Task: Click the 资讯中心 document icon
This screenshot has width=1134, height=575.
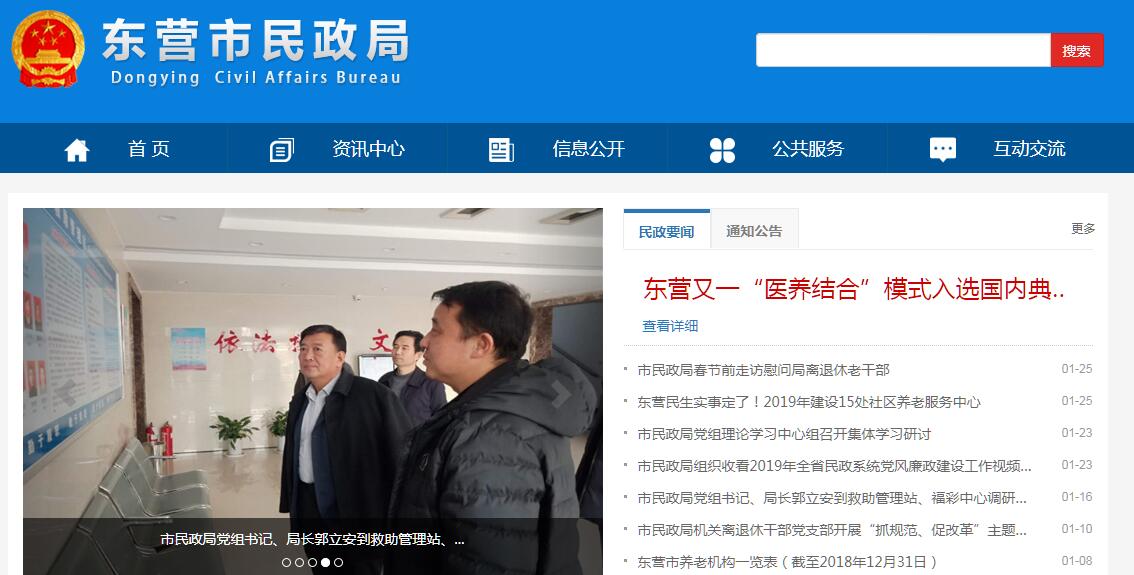Action: point(282,150)
